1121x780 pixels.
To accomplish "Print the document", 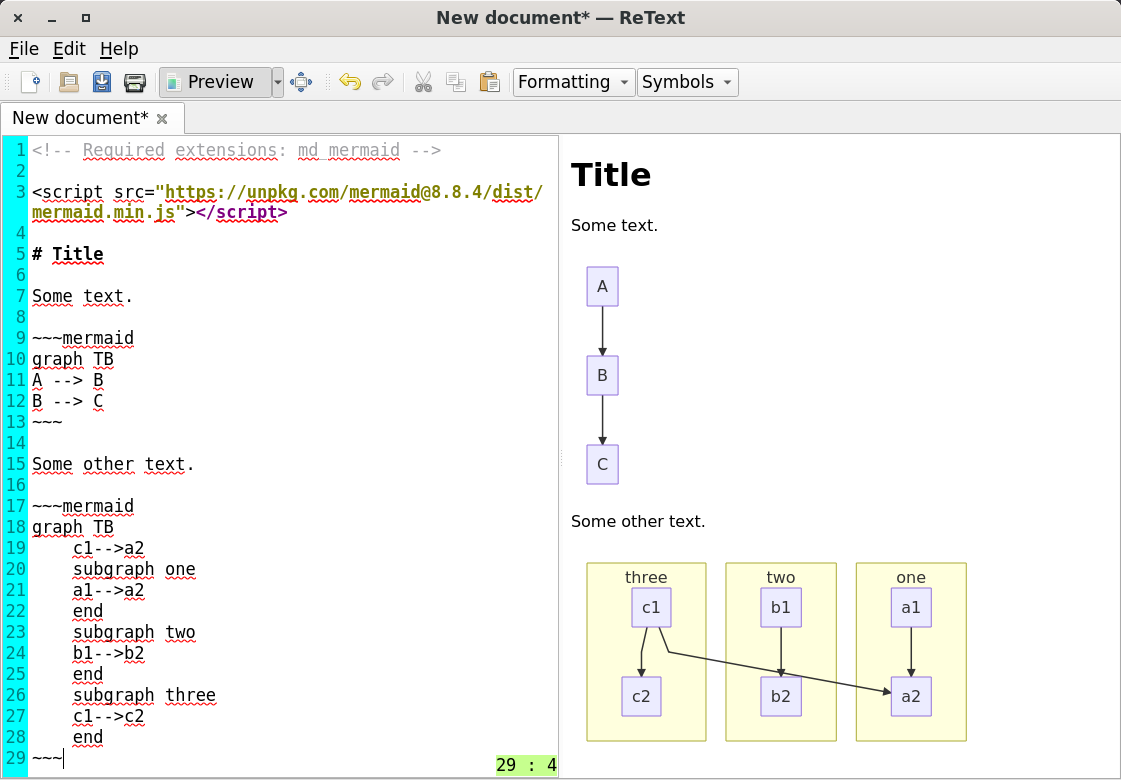I will [x=135, y=82].
